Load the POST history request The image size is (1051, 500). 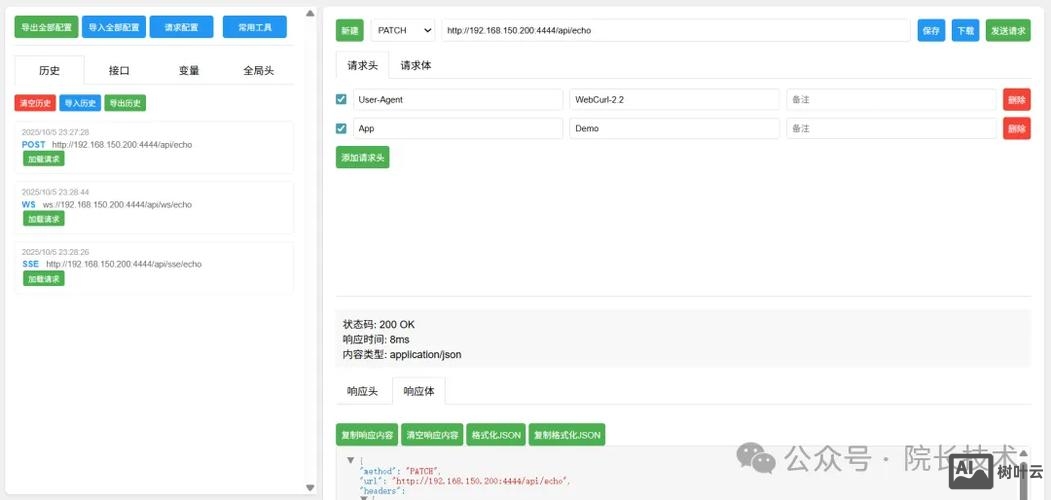tap(43, 159)
